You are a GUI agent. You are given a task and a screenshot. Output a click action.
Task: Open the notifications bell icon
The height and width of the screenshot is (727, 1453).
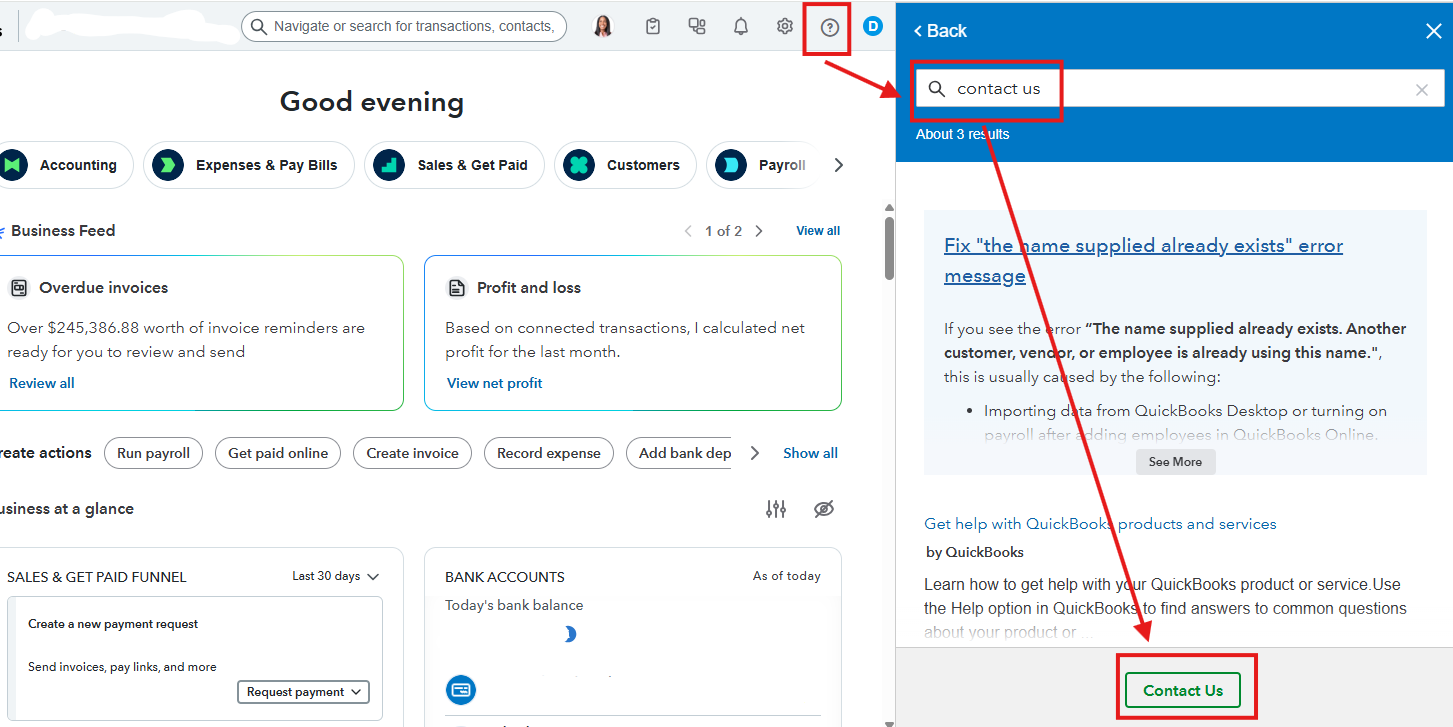pyautogui.click(x=741, y=27)
